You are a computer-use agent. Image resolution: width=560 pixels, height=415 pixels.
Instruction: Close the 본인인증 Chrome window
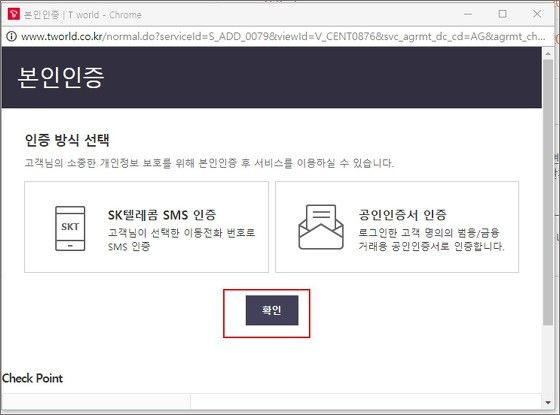click(537, 14)
